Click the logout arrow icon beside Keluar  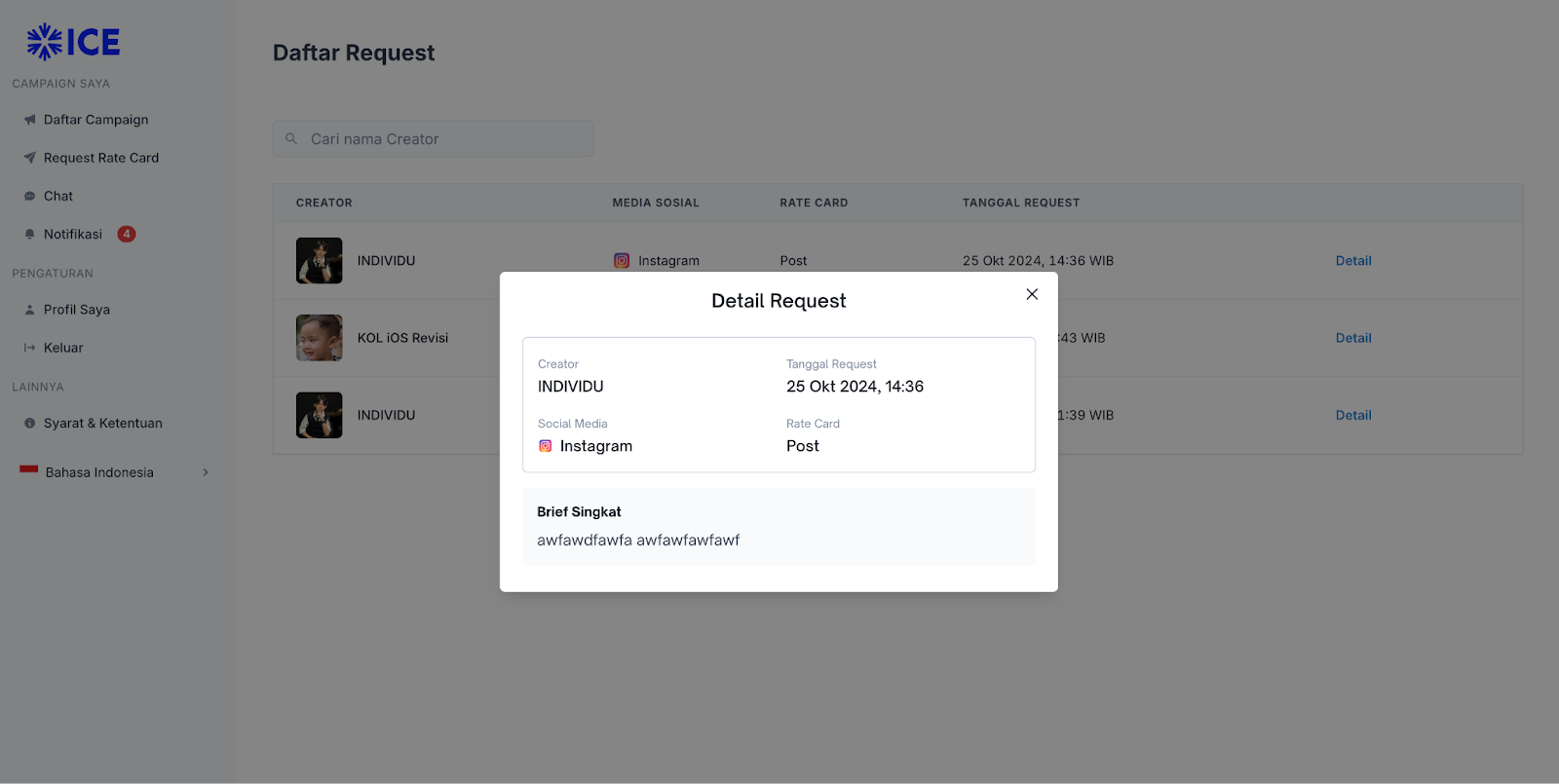point(29,348)
